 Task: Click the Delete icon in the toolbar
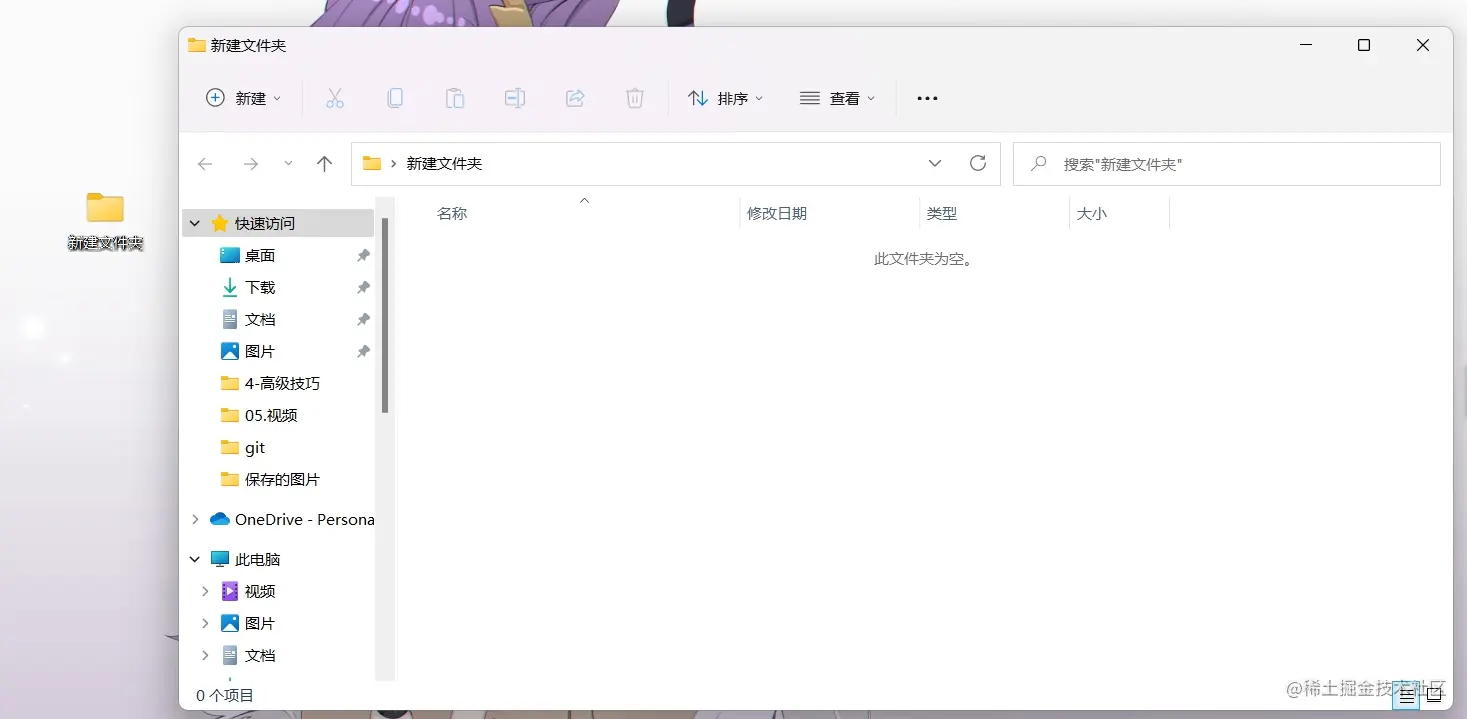634,97
